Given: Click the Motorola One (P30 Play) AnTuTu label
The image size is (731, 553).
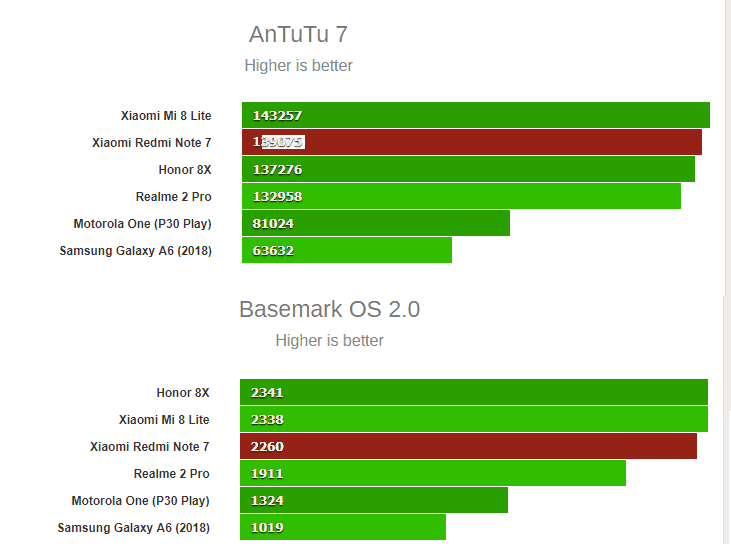Looking at the screenshot, I should coord(142,224).
